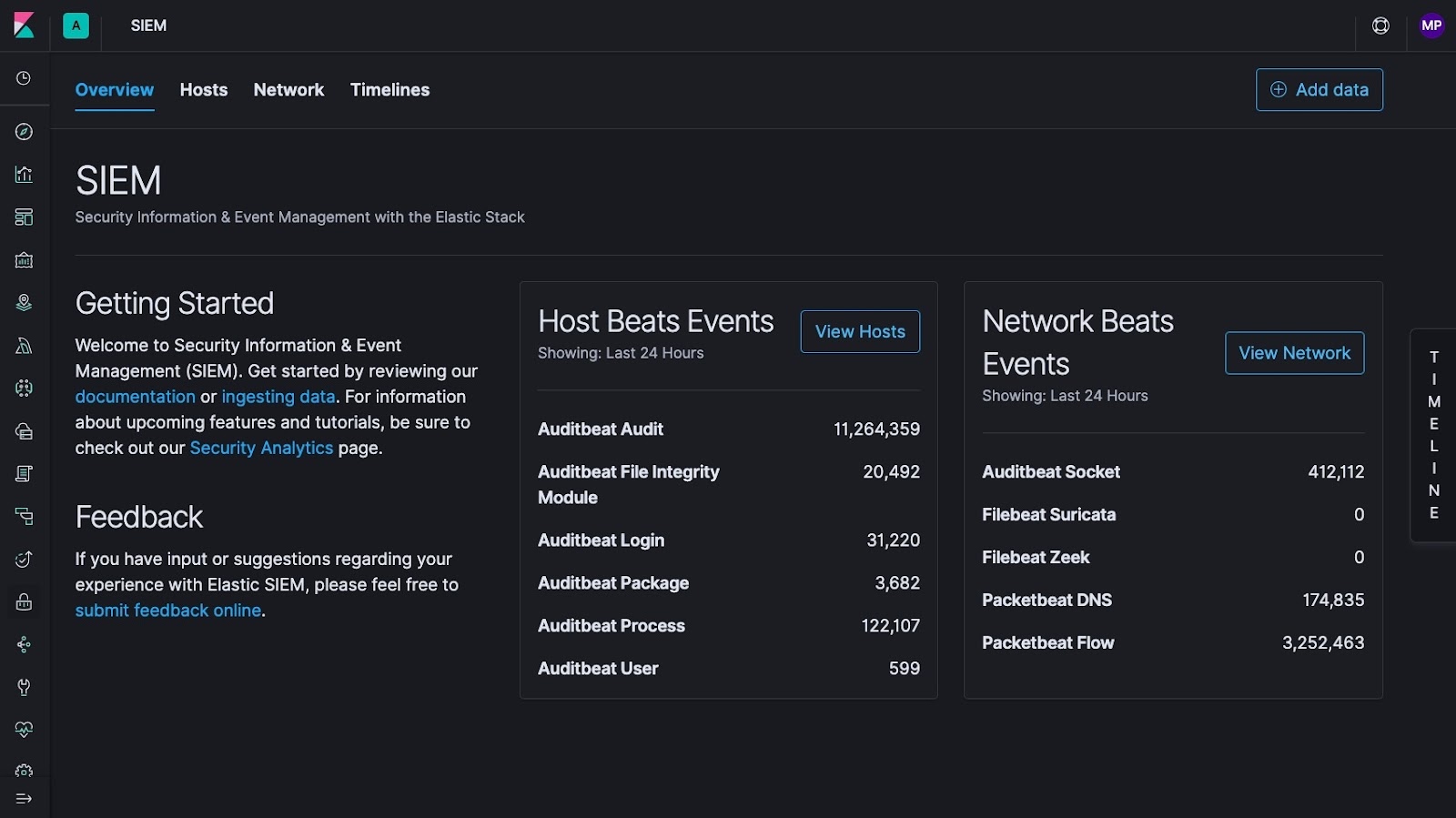Open Stack Monitoring heartbeat icon
Image resolution: width=1456 pixels, height=818 pixels.
tap(25, 730)
